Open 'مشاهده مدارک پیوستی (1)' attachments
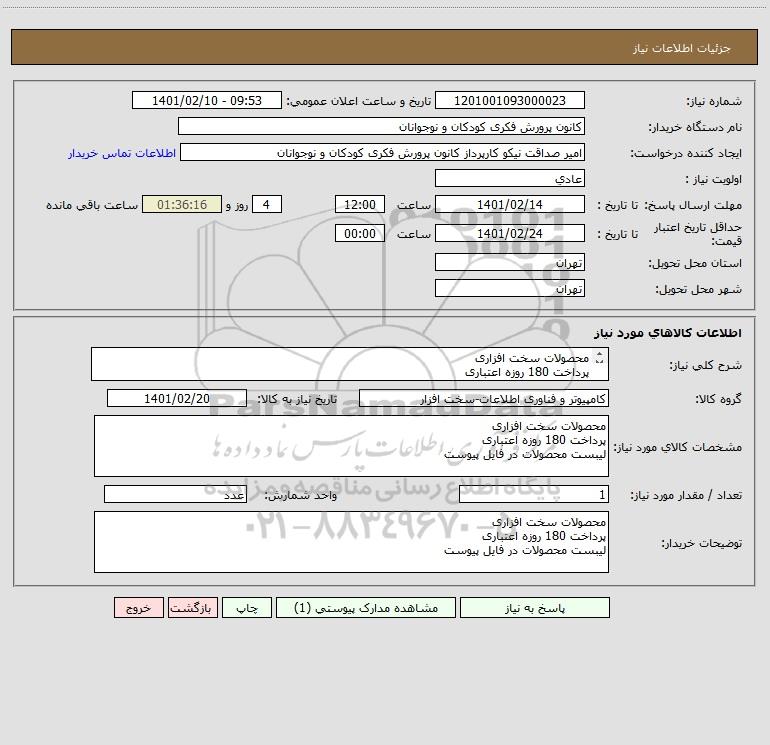The width and height of the screenshot is (770, 745). [366, 607]
